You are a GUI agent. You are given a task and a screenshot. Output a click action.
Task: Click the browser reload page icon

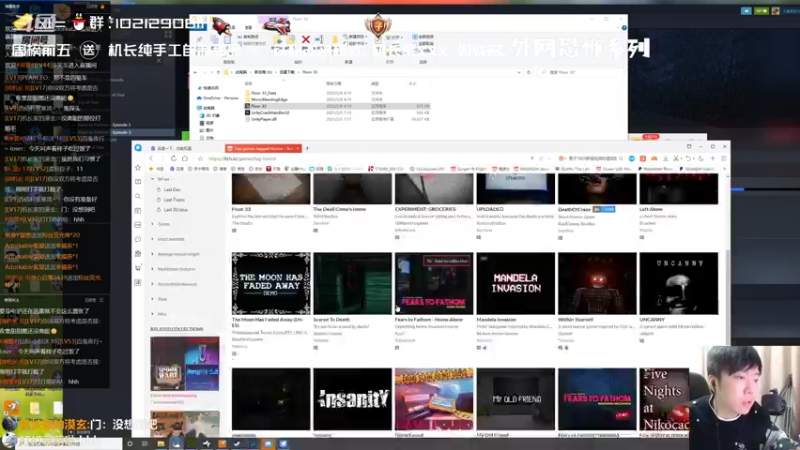(x=173, y=159)
